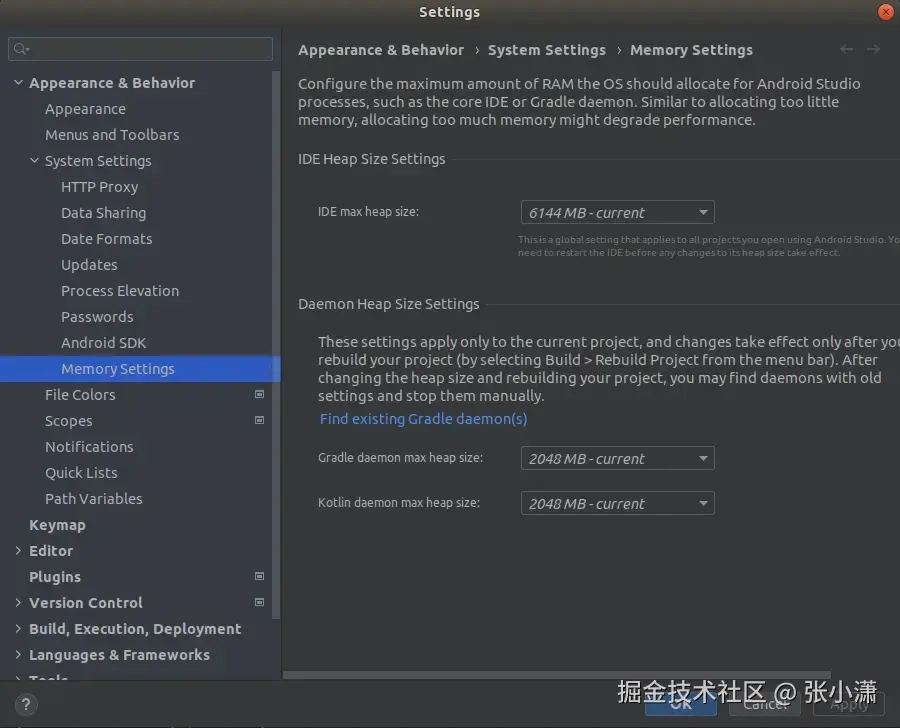Open Kotlin daemon max heap size dropdown
The image size is (900, 728).
(617, 503)
